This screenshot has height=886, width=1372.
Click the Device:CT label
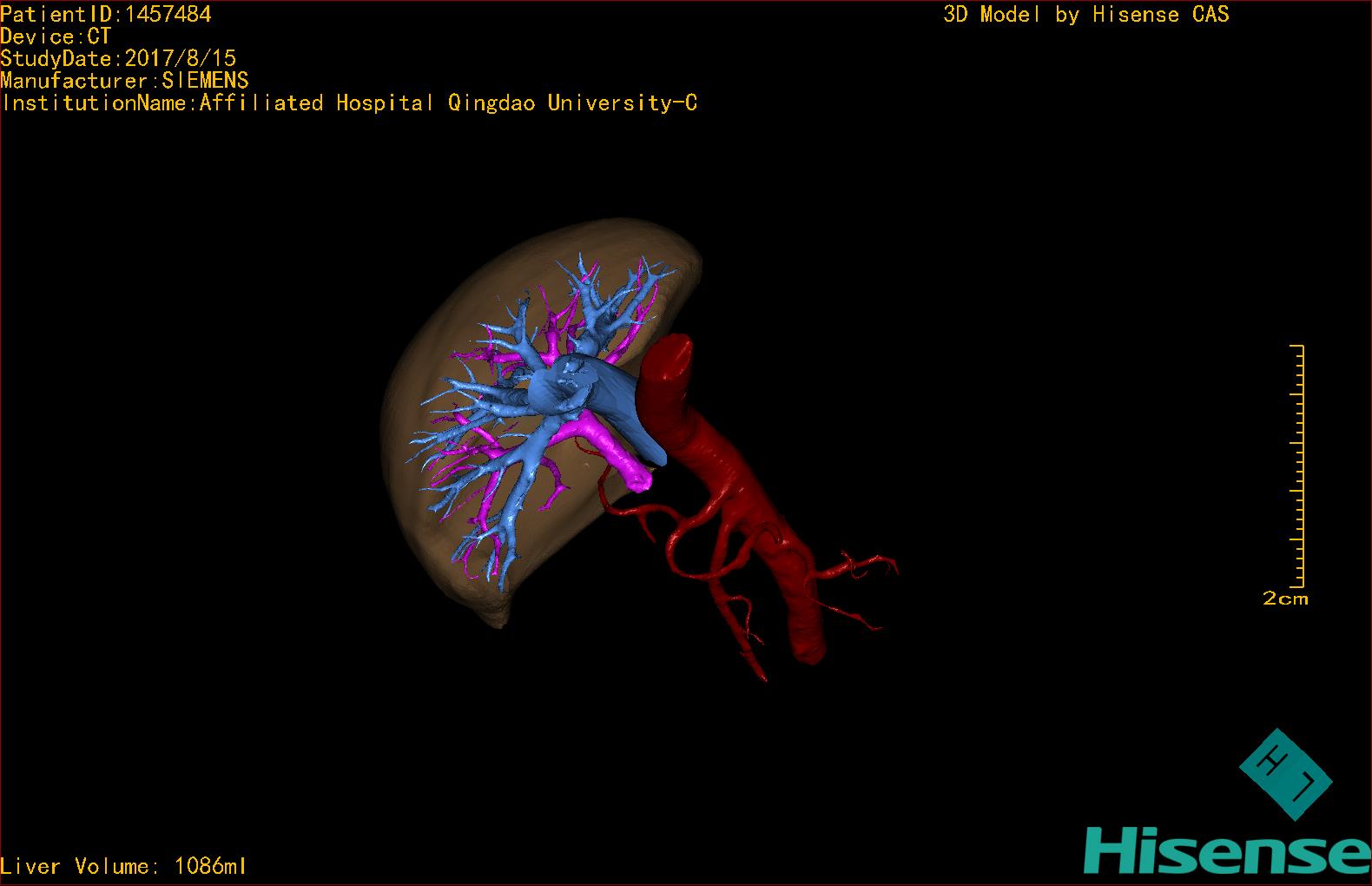click(x=56, y=36)
